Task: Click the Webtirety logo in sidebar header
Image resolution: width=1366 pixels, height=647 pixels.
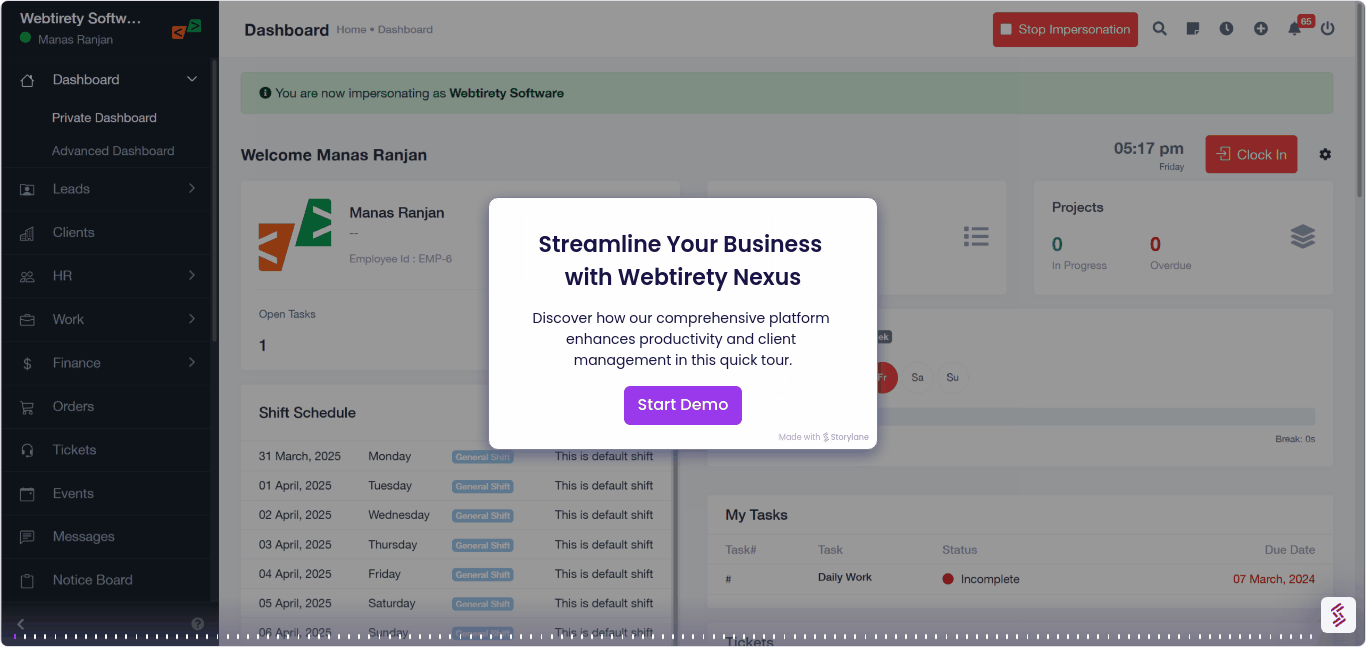Action: coord(186,29)
